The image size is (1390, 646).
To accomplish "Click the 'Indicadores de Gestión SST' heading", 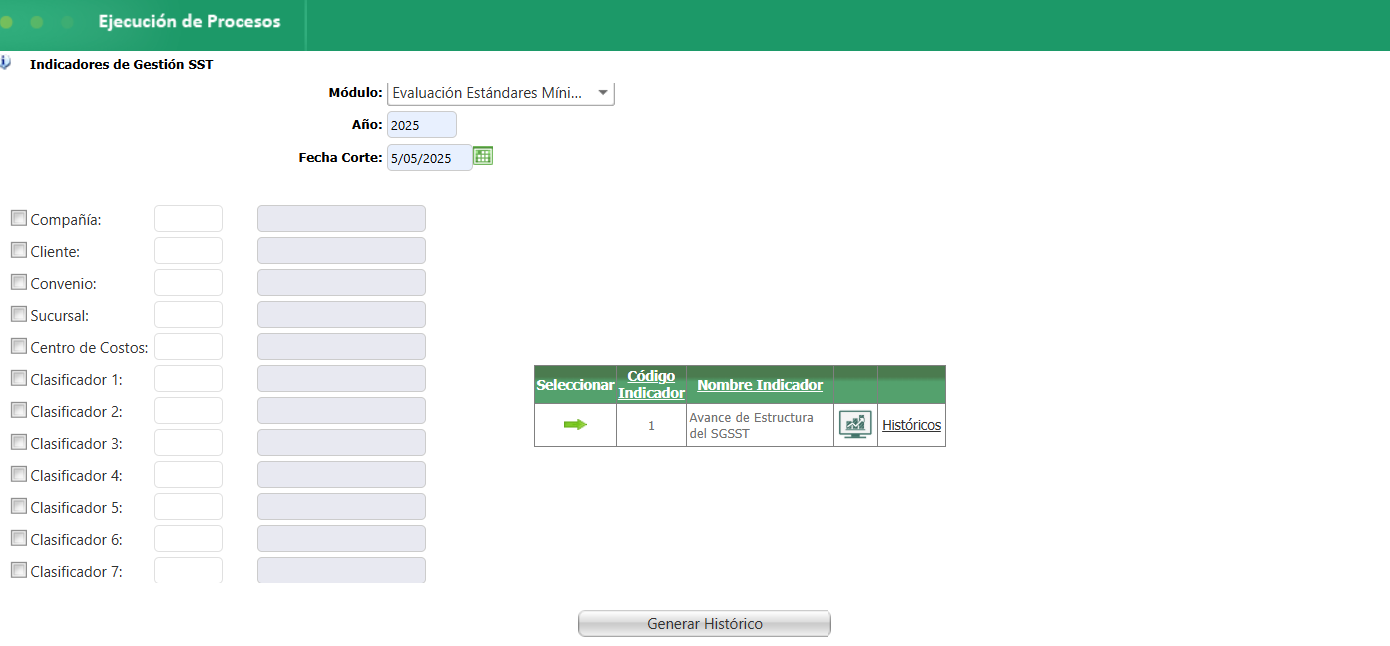I will (121, 64).
